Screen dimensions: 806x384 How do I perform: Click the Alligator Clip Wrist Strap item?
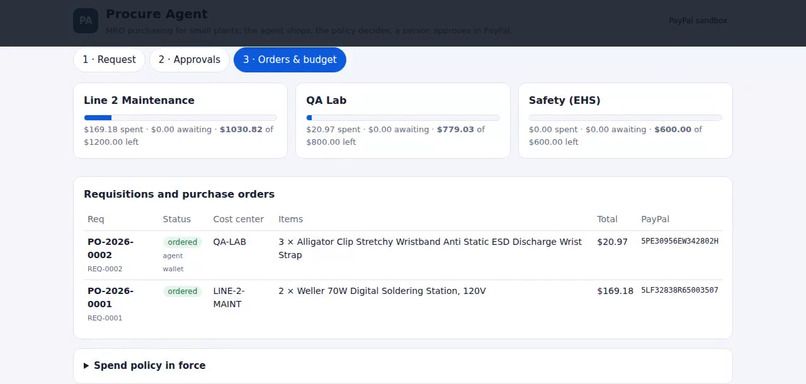430,248
